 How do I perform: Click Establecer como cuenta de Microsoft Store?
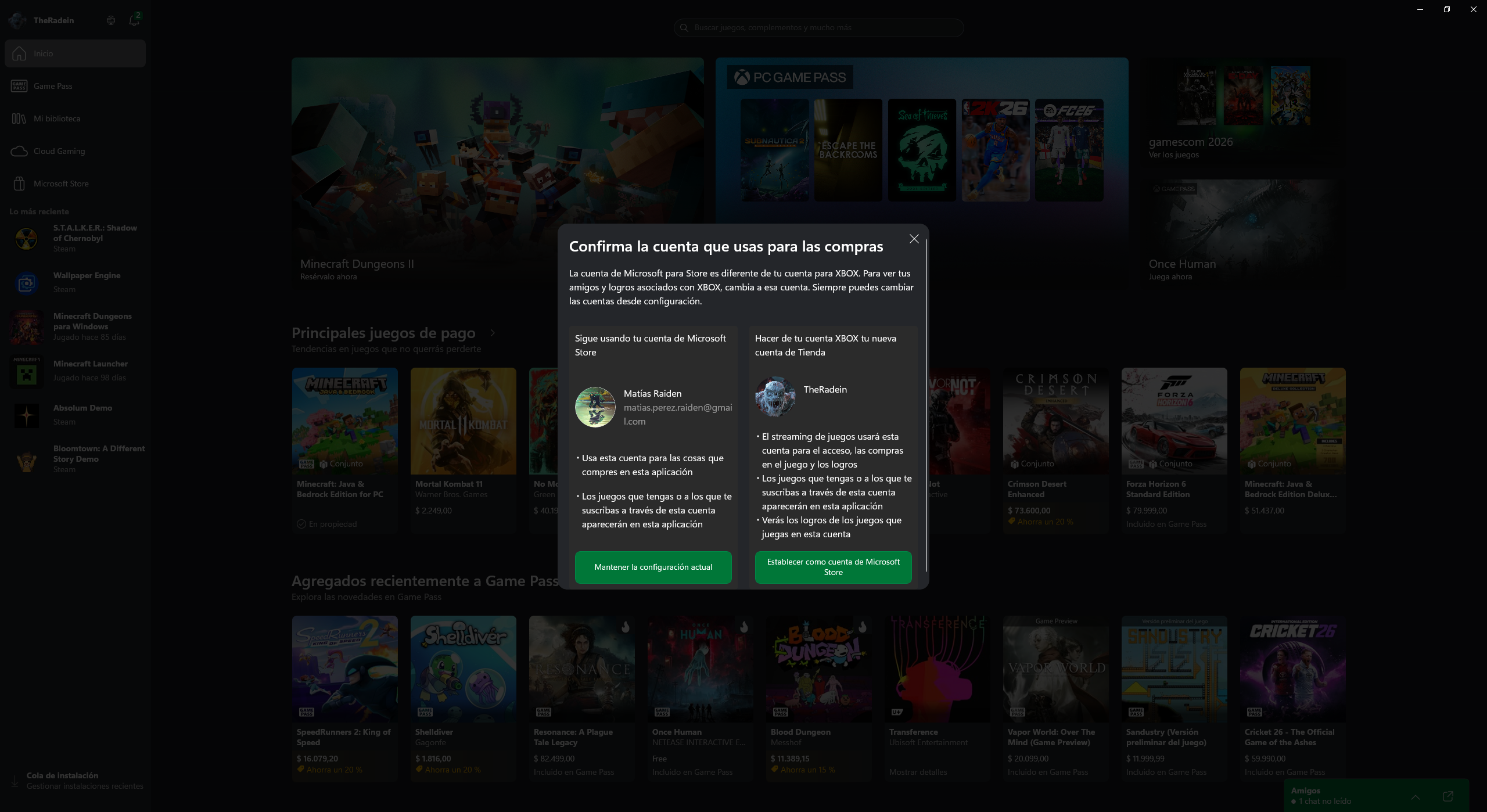833,567
